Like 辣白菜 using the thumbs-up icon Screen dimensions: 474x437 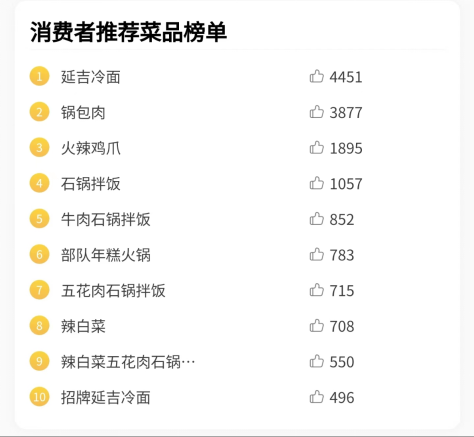coord(316,326)
